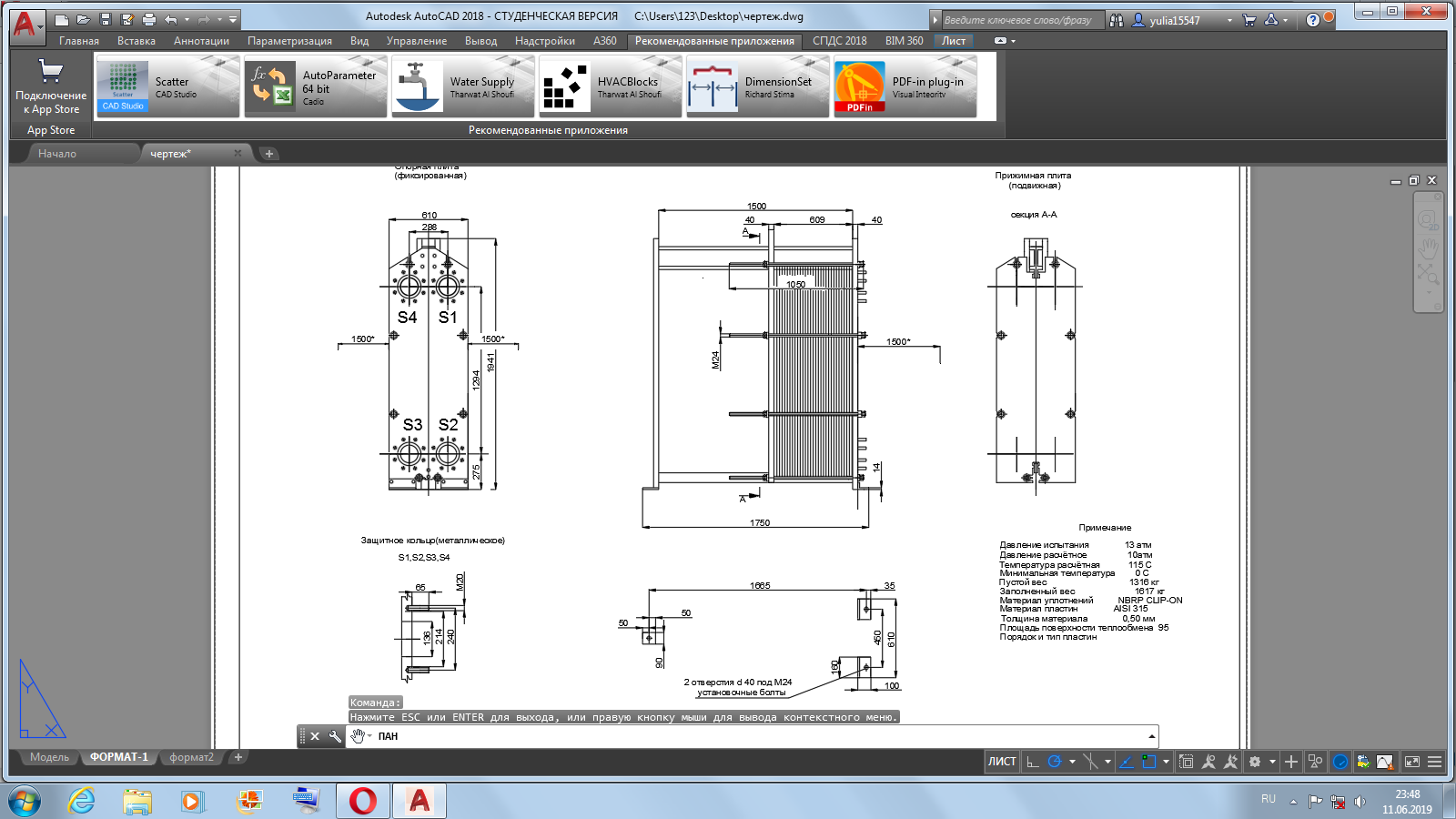Open Polar tracking angle dropdown

[x=1072, y=762]
